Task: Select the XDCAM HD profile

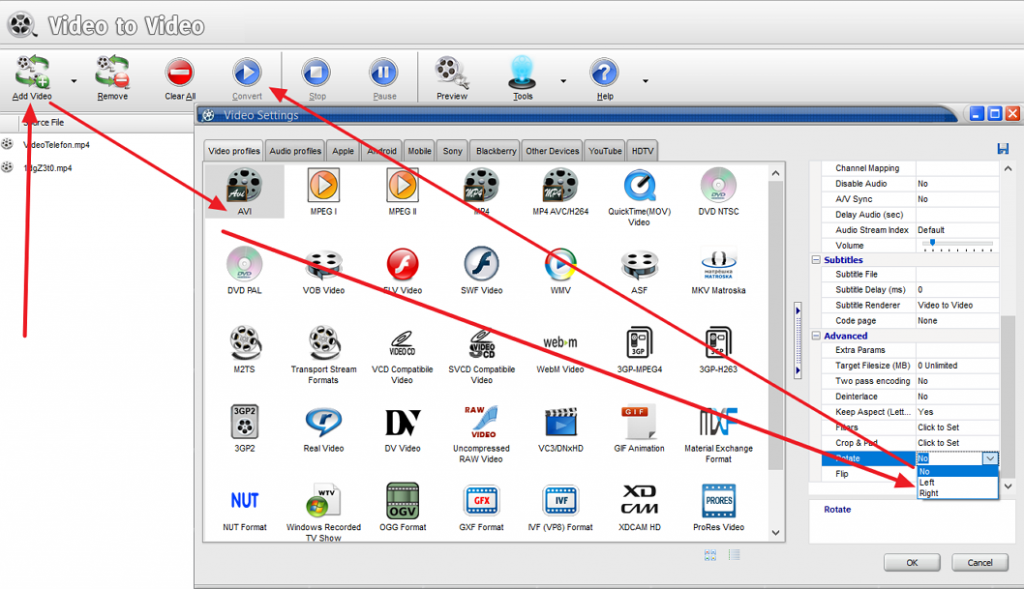Action: (639, 507)
